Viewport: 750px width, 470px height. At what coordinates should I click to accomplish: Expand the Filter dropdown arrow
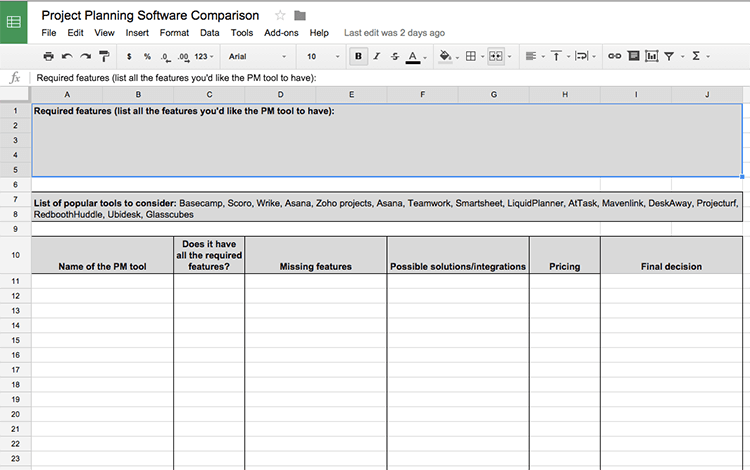[683, 57]
